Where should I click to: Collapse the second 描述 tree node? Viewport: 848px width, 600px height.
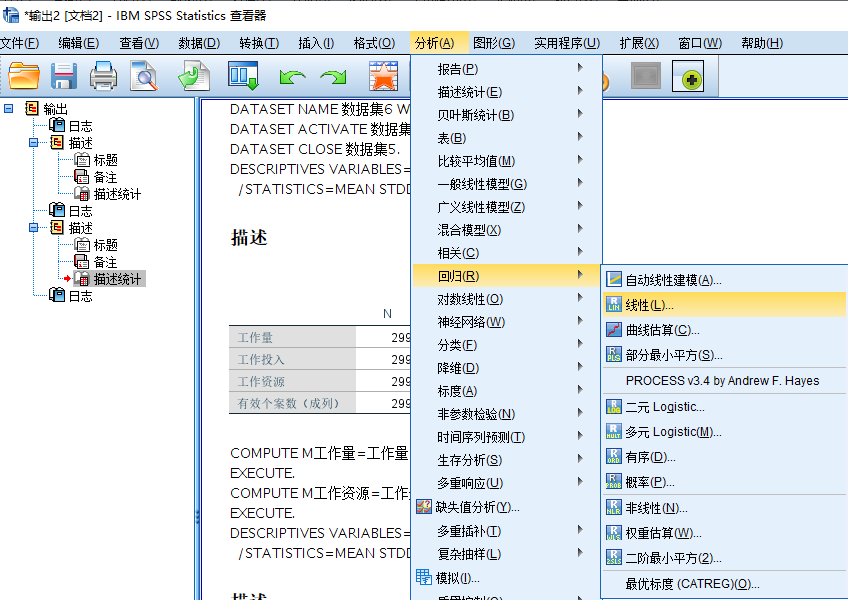(x=34, y=228)
